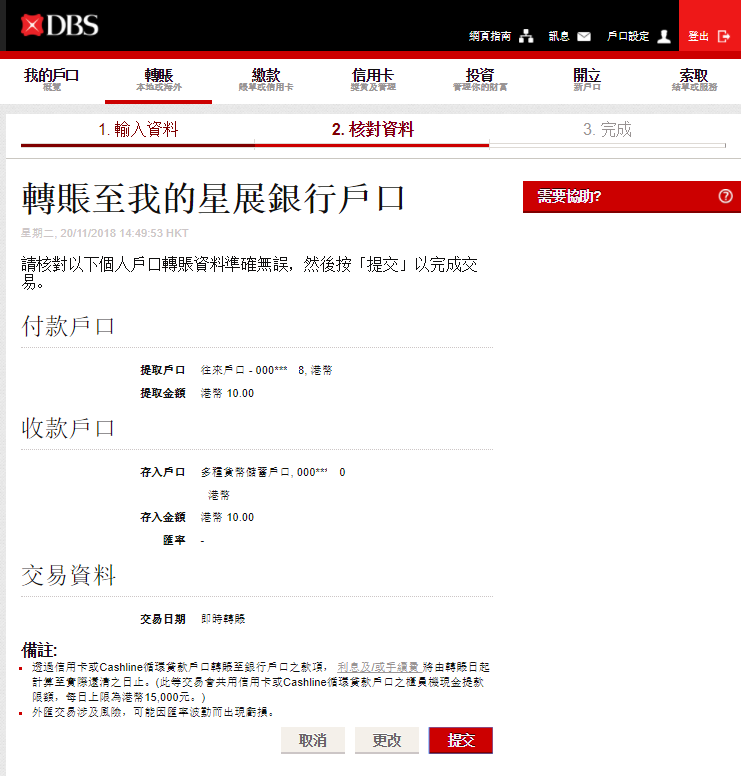Open the 我的戶口 menu
The image size is (741, 776).
coord(52,80)
